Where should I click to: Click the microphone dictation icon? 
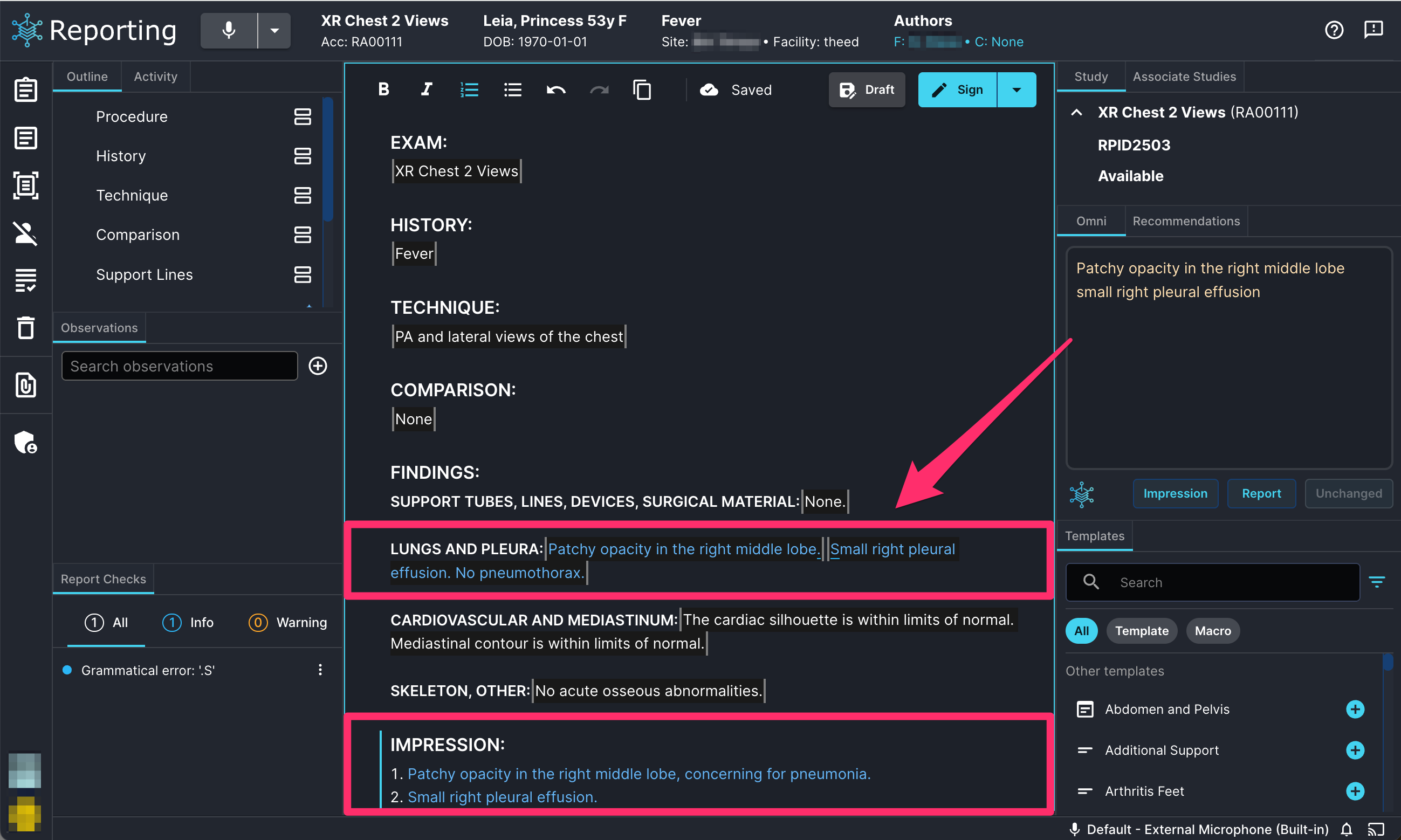[229, 30]
